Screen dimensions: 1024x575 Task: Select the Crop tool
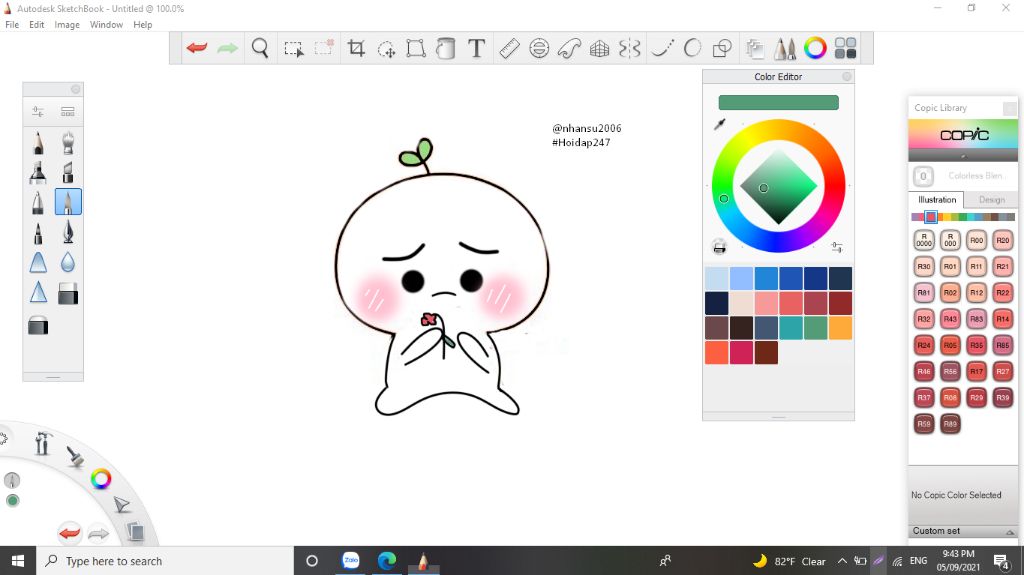tap(356, 48)
